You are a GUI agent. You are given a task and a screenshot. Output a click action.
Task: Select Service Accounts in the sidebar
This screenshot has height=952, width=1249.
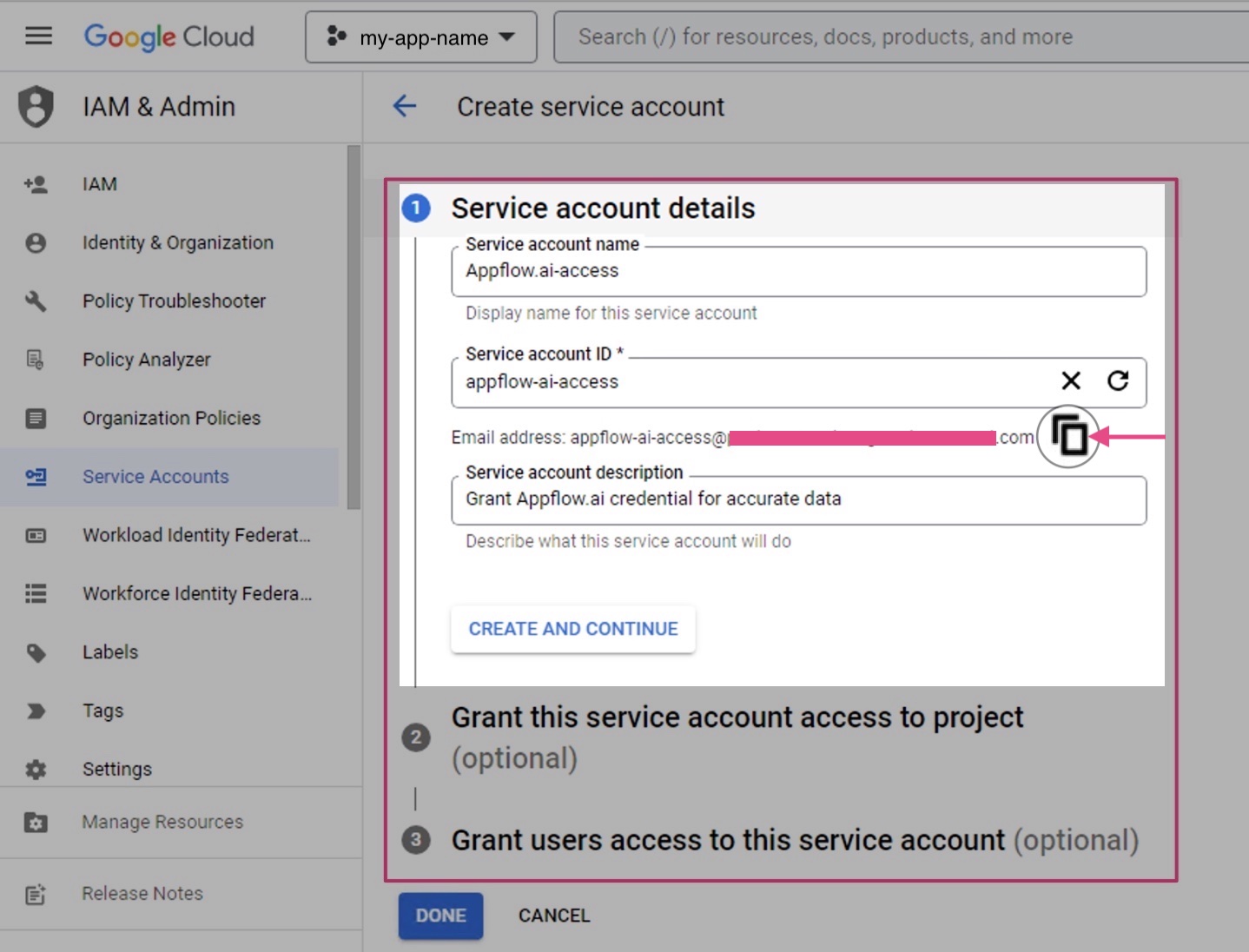click(x=155, y=476)
